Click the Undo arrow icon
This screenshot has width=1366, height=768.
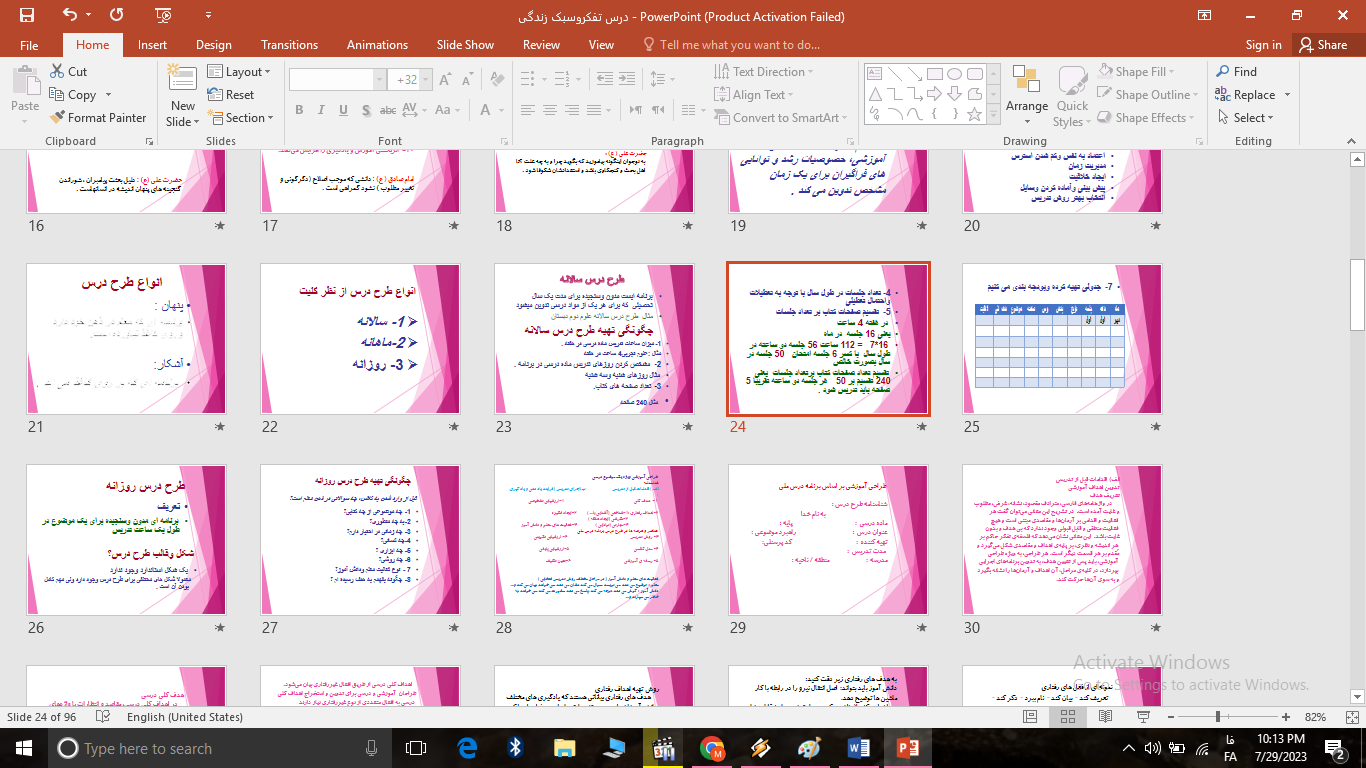70,15
